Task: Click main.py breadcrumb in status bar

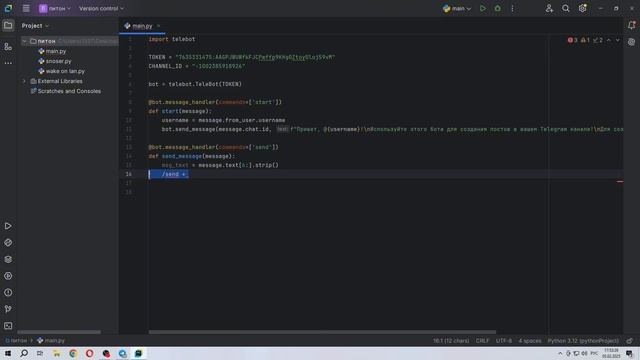Action: 51,340
